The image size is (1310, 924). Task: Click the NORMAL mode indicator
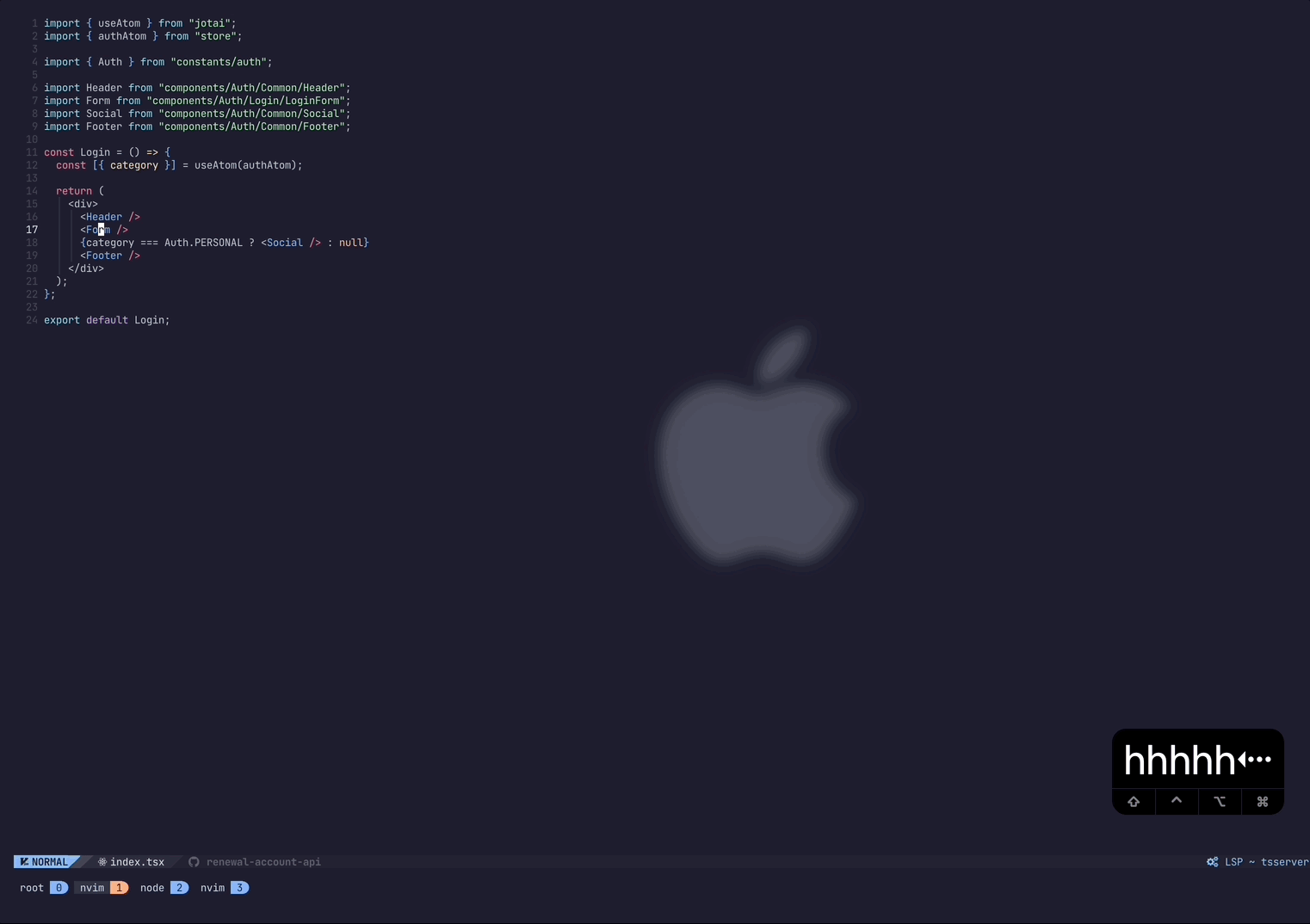[52, 861]
